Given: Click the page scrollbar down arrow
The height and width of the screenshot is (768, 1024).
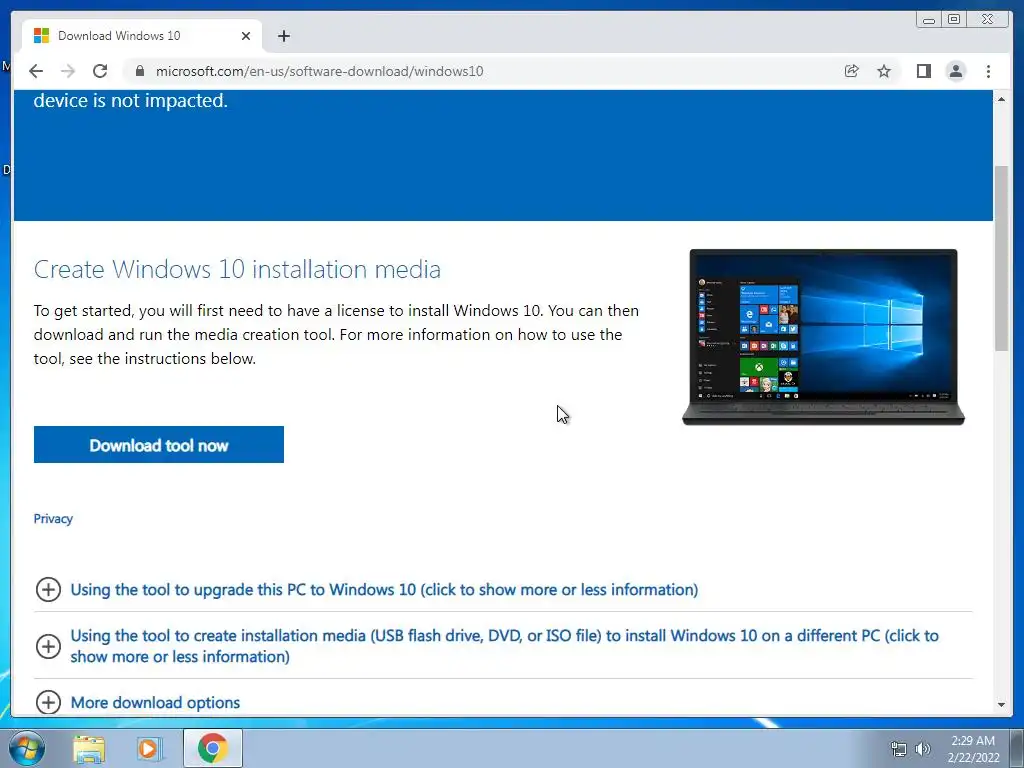Looking at the screenshot, I should [1001, 705].
